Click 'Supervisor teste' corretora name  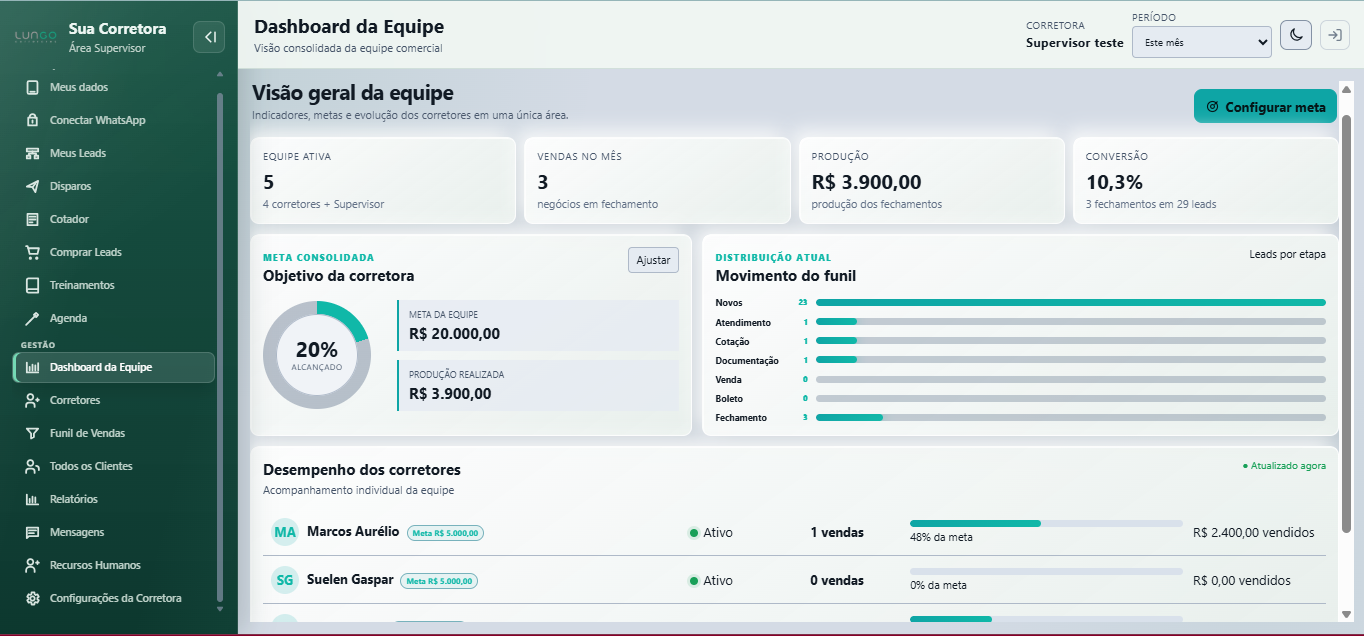click(1074, 43)
